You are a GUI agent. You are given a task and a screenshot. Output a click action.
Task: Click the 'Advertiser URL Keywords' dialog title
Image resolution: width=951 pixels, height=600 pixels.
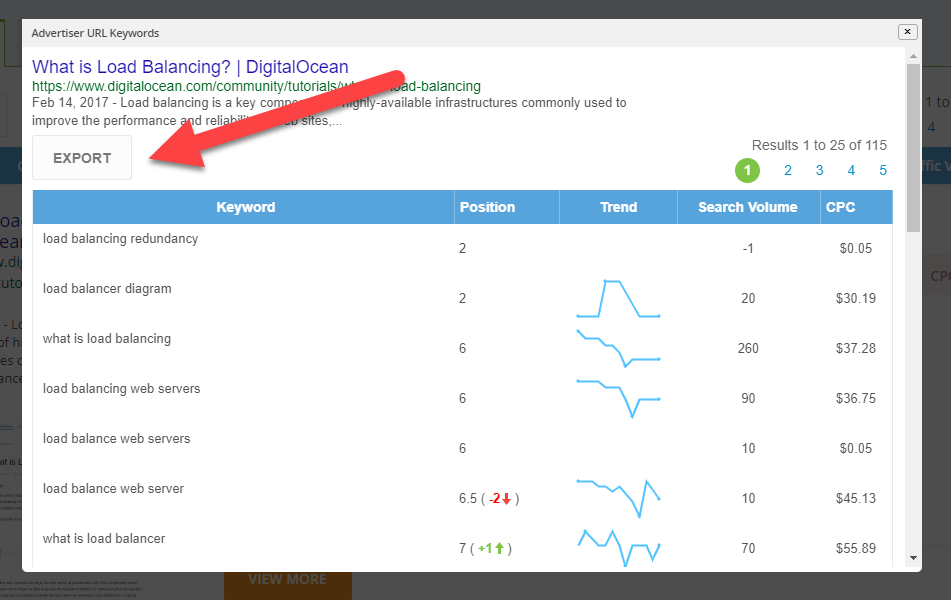[95, 33]
